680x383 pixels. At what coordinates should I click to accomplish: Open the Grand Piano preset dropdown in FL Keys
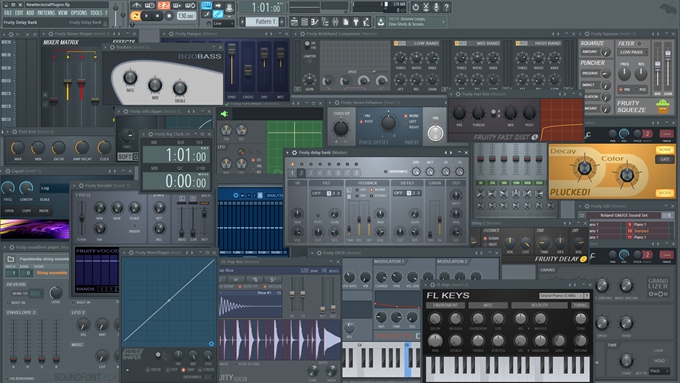pyautogui.click(x=561, y=296)
